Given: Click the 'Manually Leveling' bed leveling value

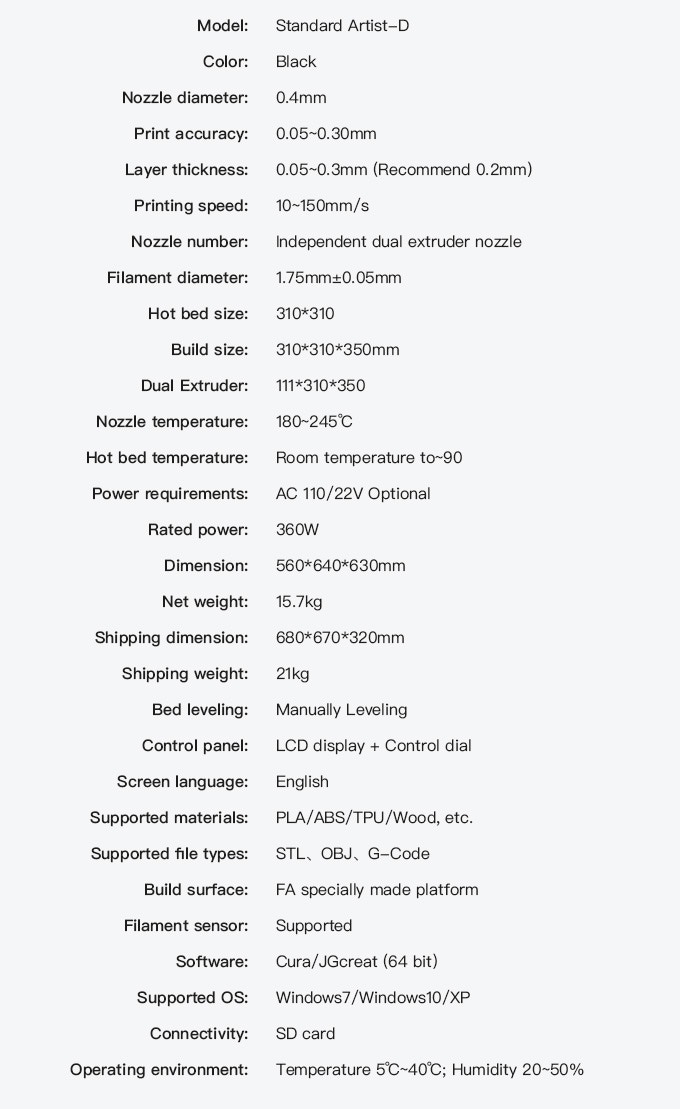Looking at the screenshot, I should (x=341, y=710).
